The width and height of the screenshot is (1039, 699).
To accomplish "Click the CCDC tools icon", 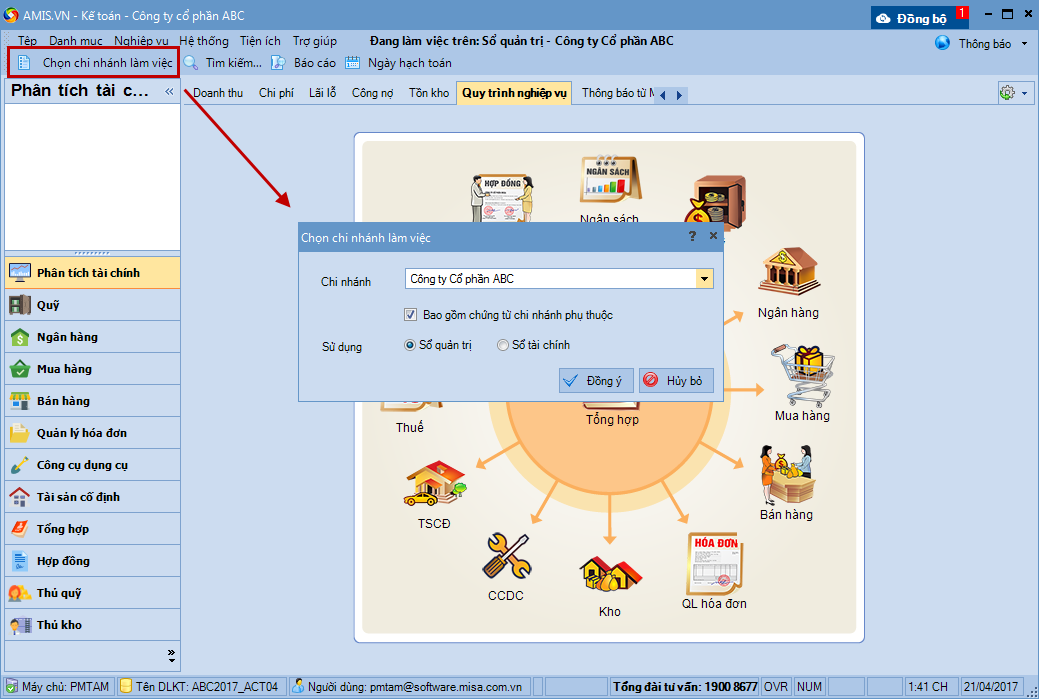I will (x=505, y=556).
